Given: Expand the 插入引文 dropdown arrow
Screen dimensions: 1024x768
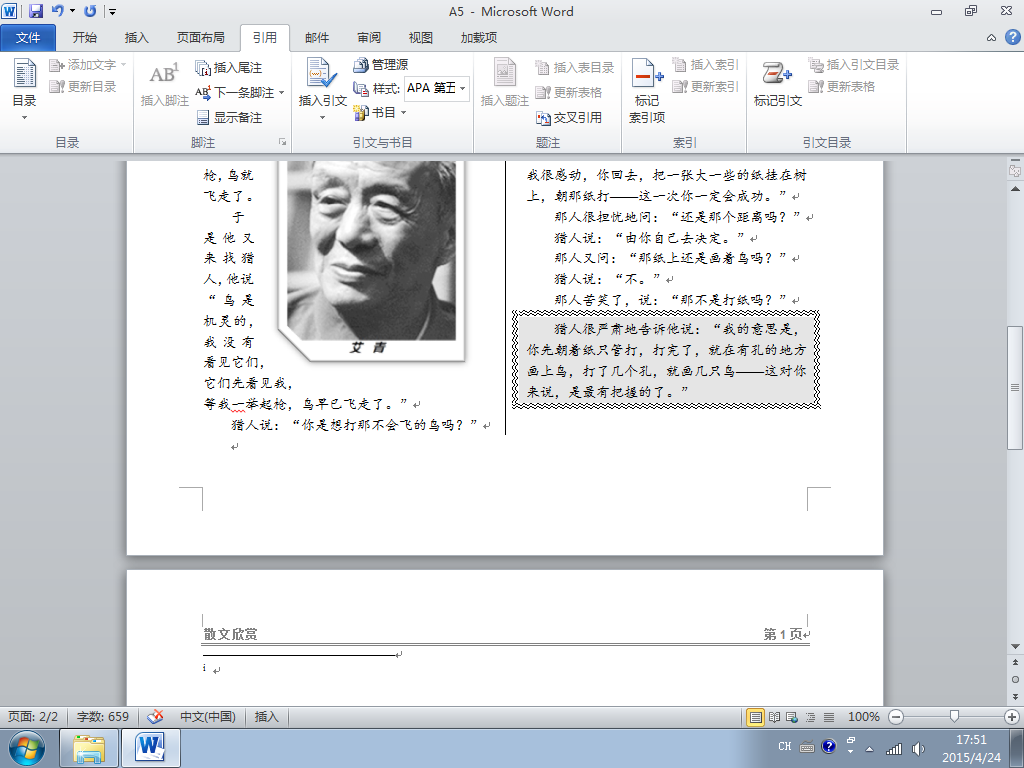Looking at the screenshot, I should click(322, 118).
